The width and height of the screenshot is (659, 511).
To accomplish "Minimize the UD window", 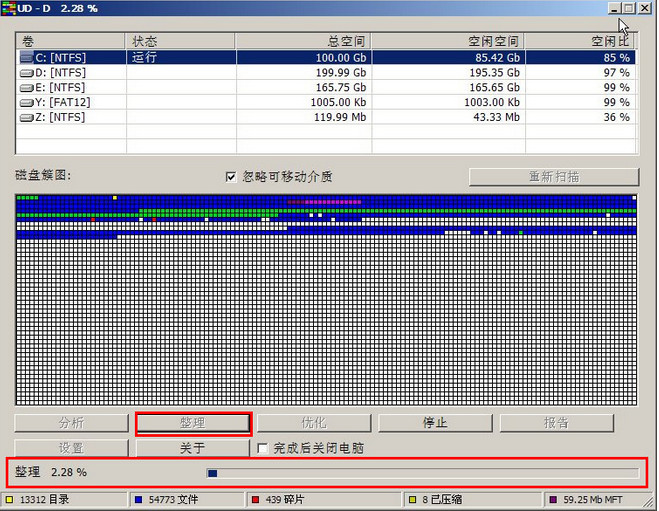I will [x=614, y=8].
